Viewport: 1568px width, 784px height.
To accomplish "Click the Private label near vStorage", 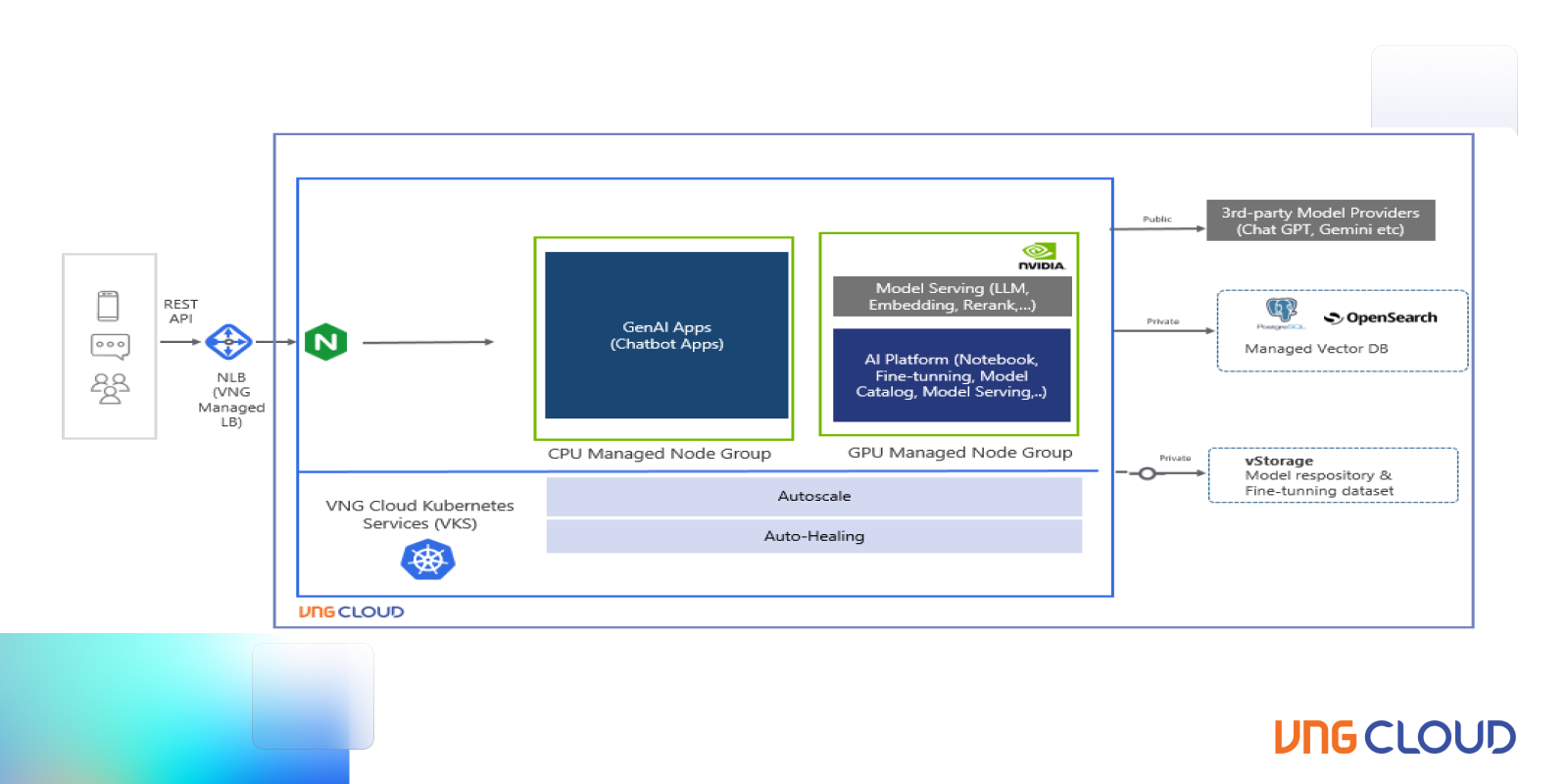I will coord(1175,458).
